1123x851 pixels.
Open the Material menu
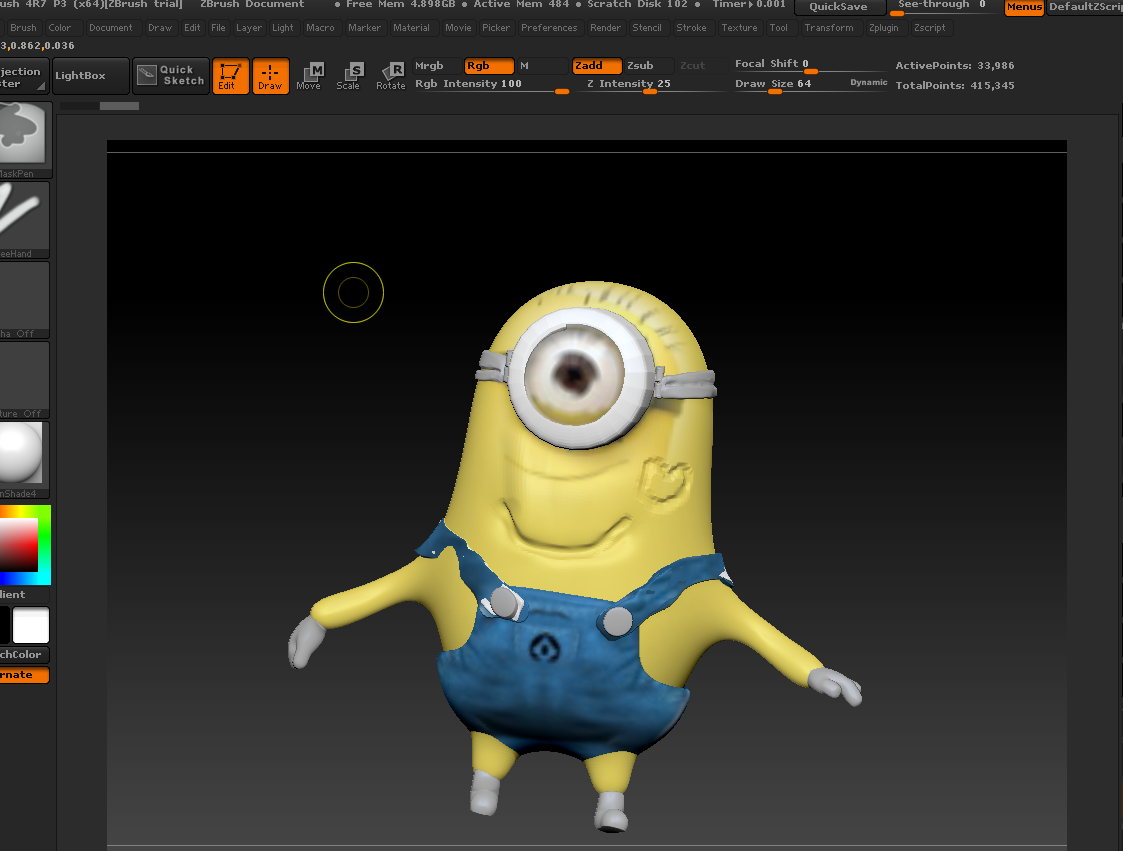click(412, 28)
